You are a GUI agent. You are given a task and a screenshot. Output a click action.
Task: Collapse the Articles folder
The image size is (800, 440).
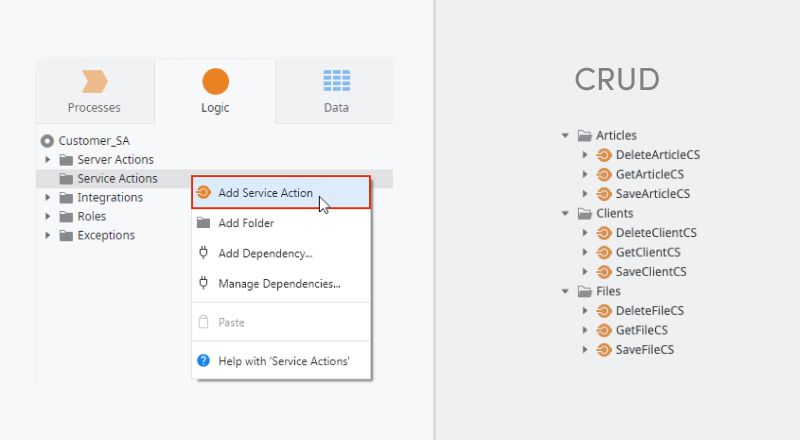point(565,136)
